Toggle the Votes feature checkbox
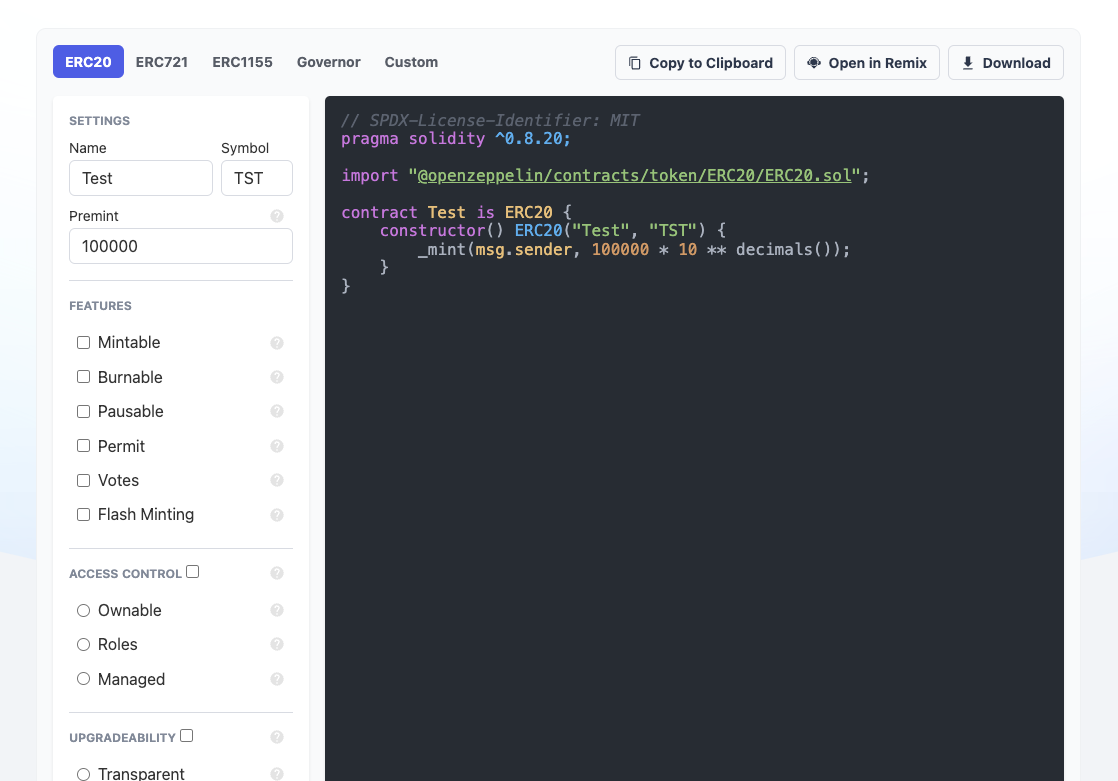1118x781 pixels. tap(84, 480)
